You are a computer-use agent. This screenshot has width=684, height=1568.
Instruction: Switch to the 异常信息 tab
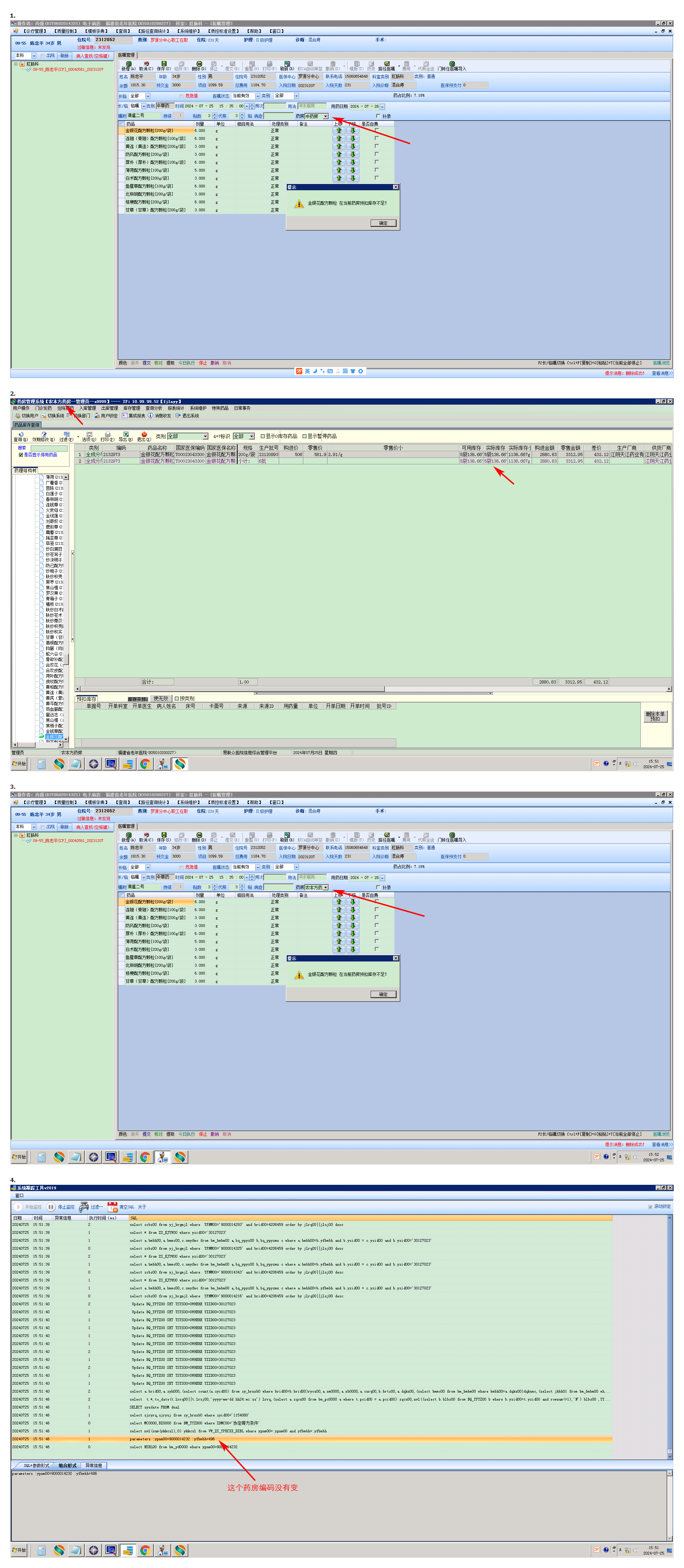[x=94, y=1465]
